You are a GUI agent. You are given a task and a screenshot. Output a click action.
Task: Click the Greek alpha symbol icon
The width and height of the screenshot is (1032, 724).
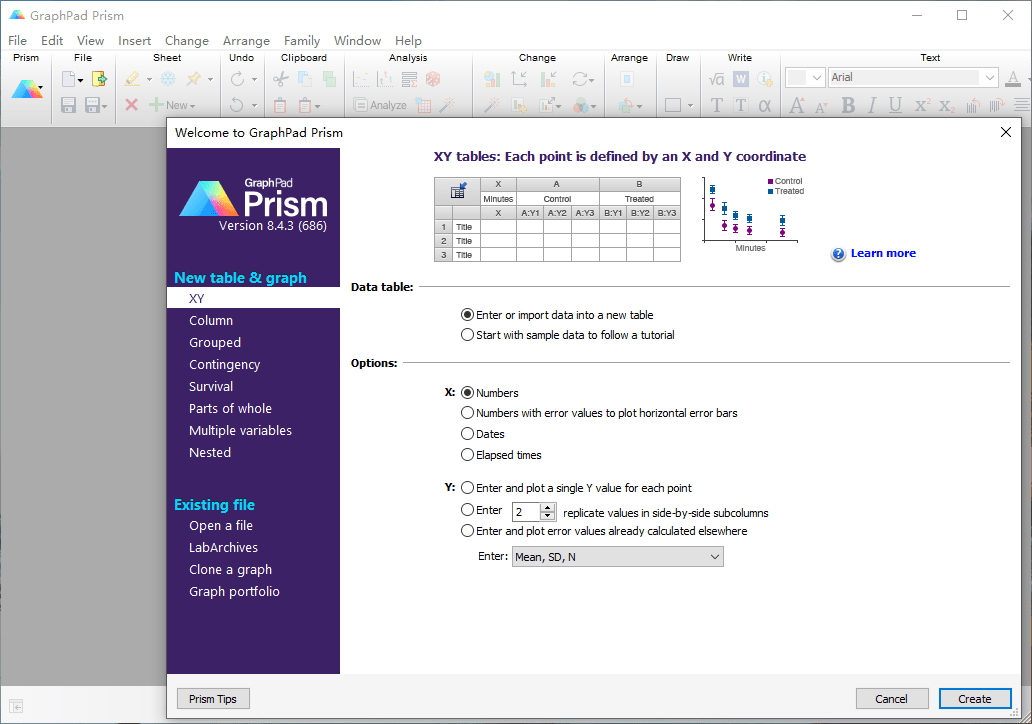coord(765,105)
